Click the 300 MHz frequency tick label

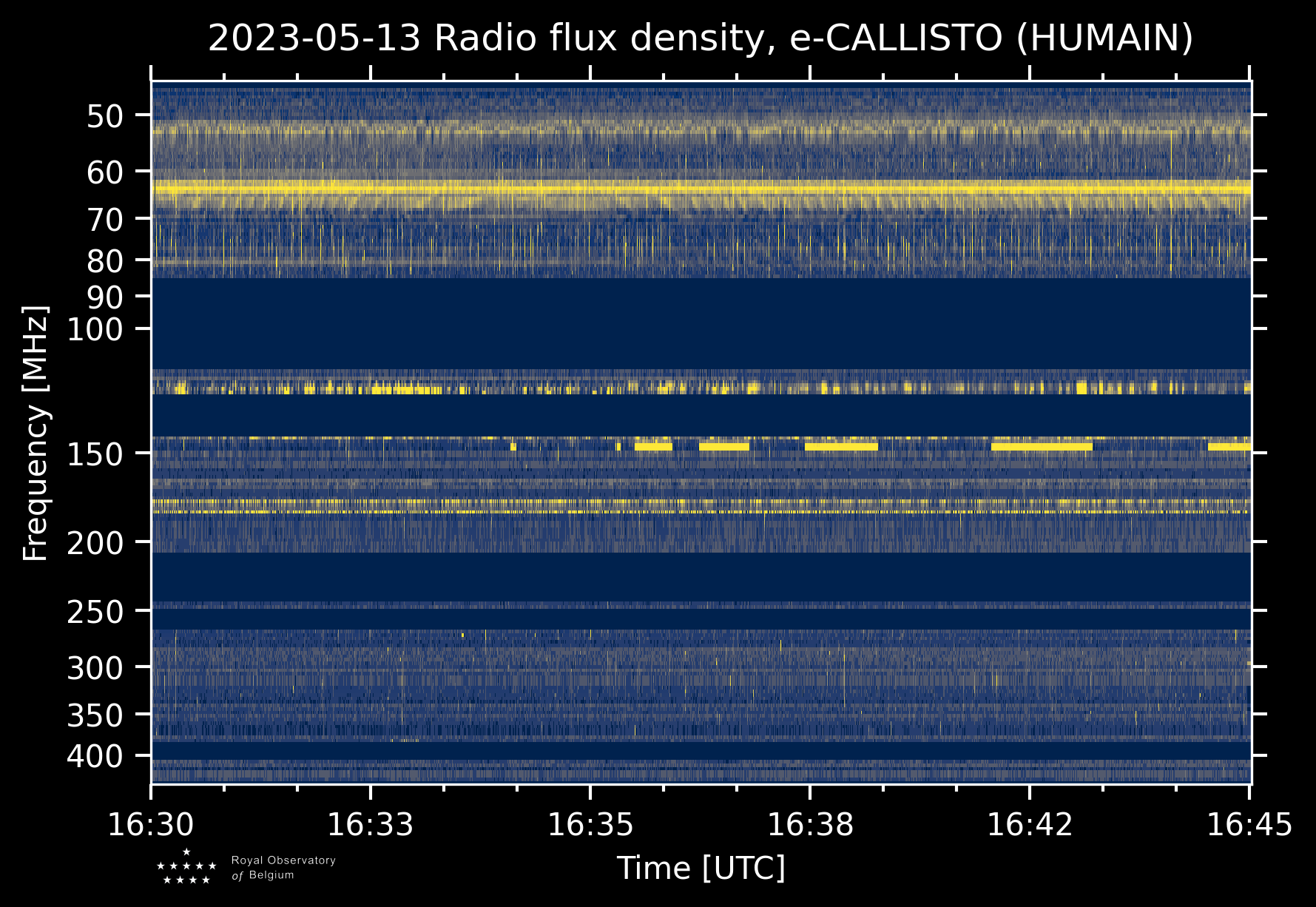95,669
